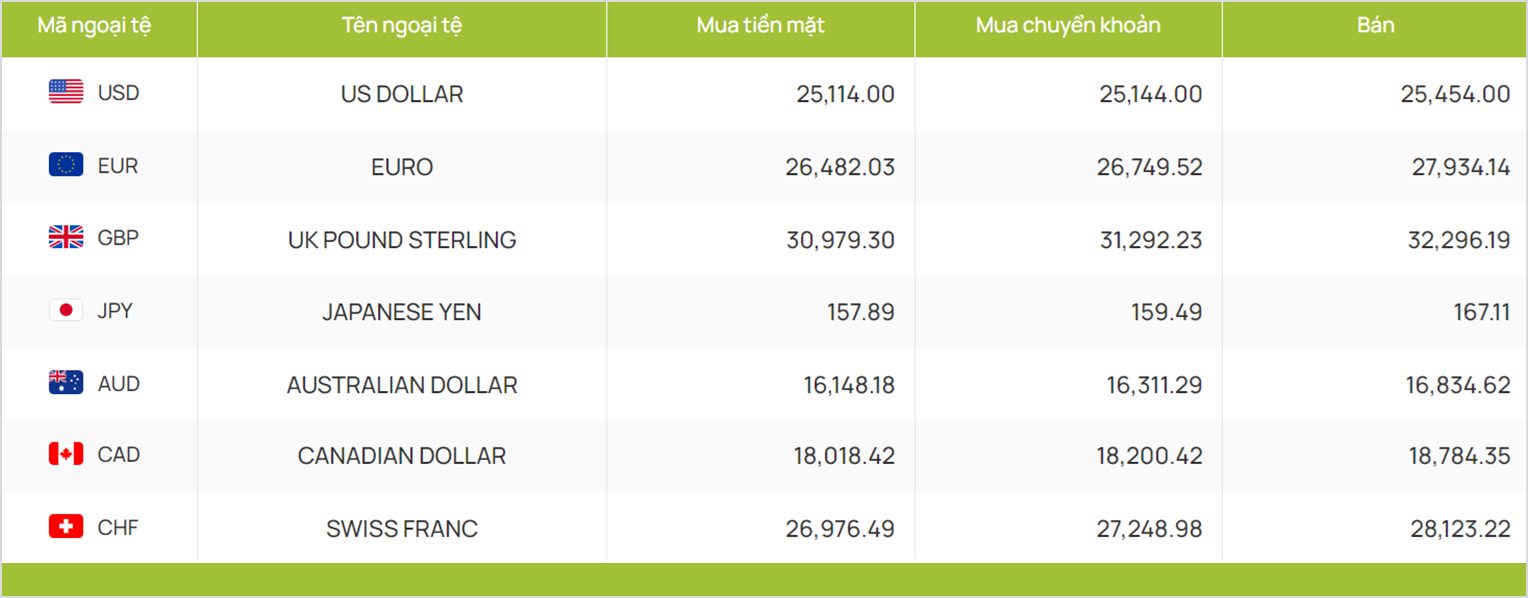Click the 'Mua chuyển khoản' column header
This screenshot has height=598, width=1528.
(1068, 26)
